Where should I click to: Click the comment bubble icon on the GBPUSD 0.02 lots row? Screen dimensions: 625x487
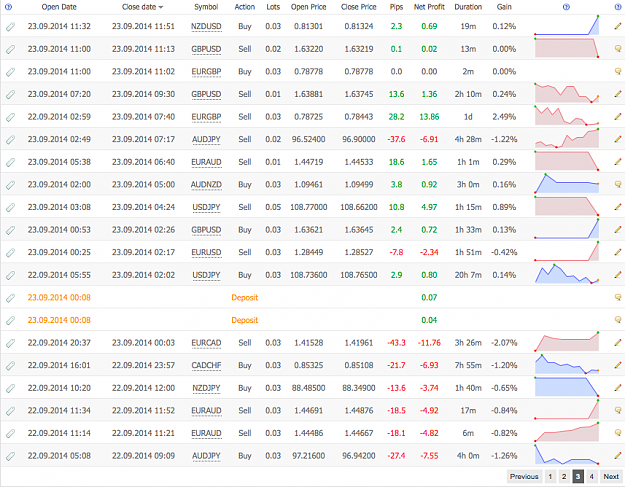click(x=618, y=49)
